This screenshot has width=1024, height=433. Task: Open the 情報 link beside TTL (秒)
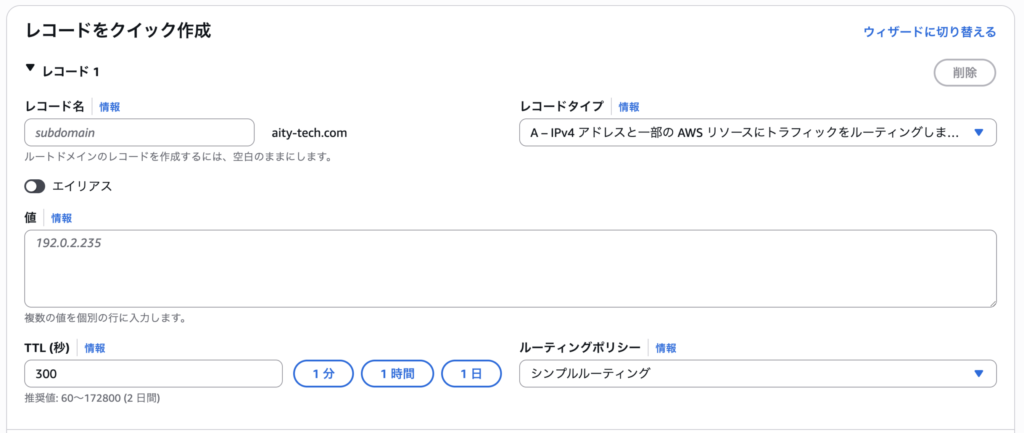pyautogui.click(x=95, y=348)
